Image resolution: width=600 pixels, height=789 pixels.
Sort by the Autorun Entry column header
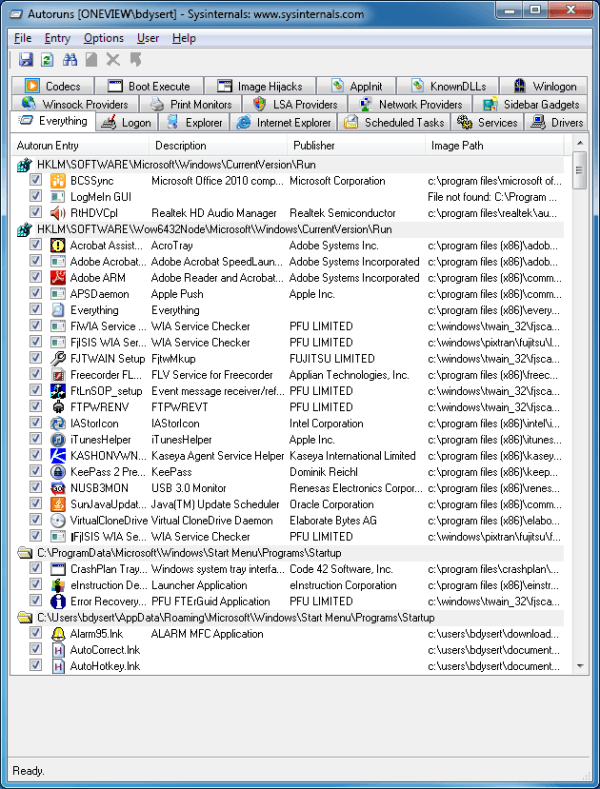tap(81, 145)
